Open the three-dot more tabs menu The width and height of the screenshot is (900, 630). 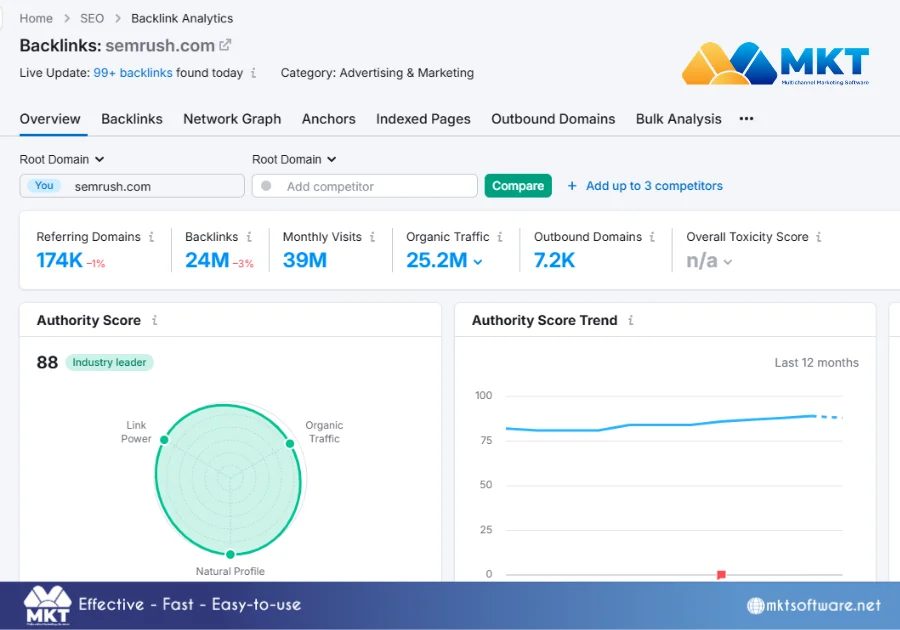[x=746, y=118]
